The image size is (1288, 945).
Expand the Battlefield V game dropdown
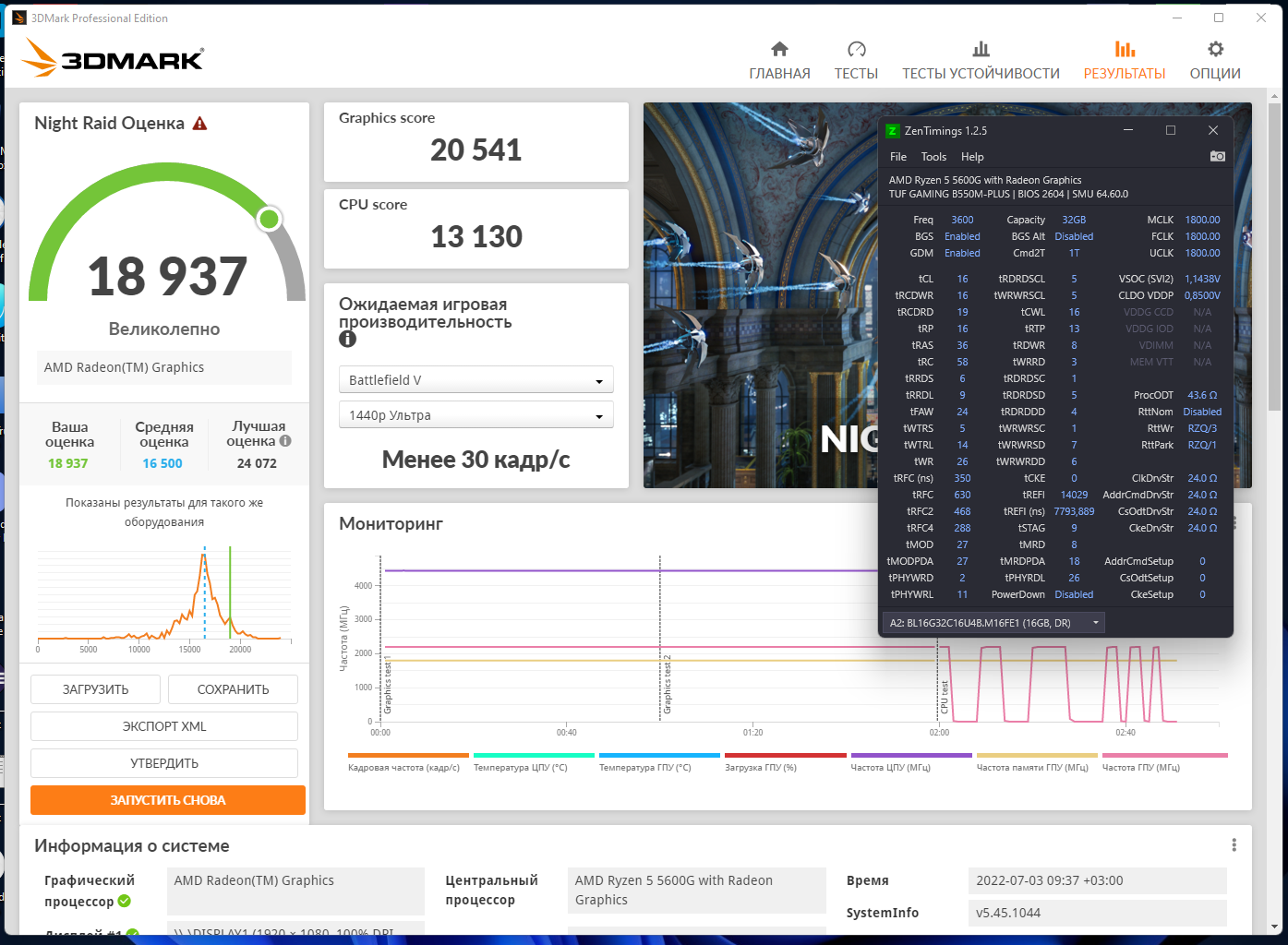click(x=475, y=380)
